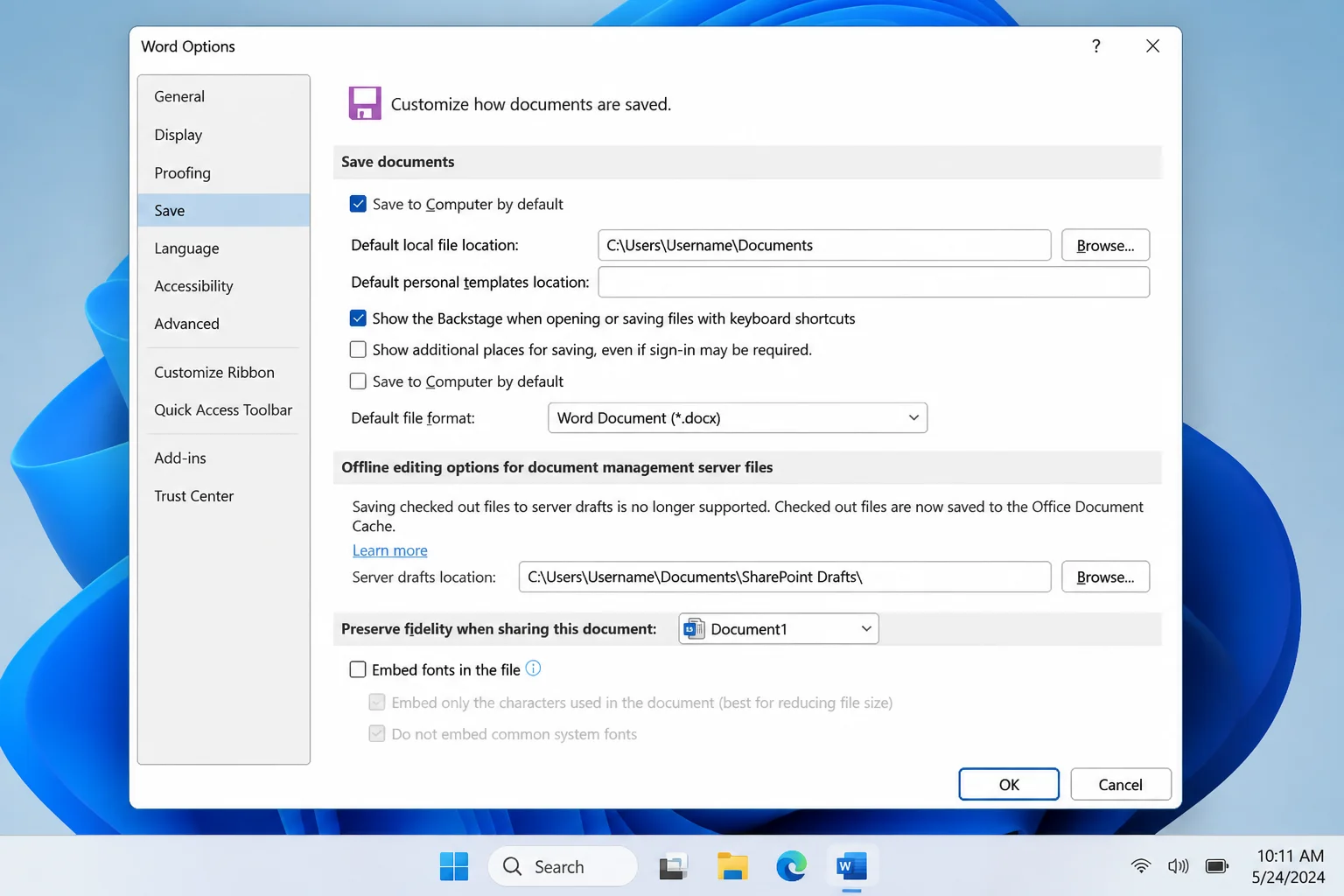The height and width of the screenshot is (896, 1344).
Task: Go to Language settings
Action: click(x=224, y=248)
